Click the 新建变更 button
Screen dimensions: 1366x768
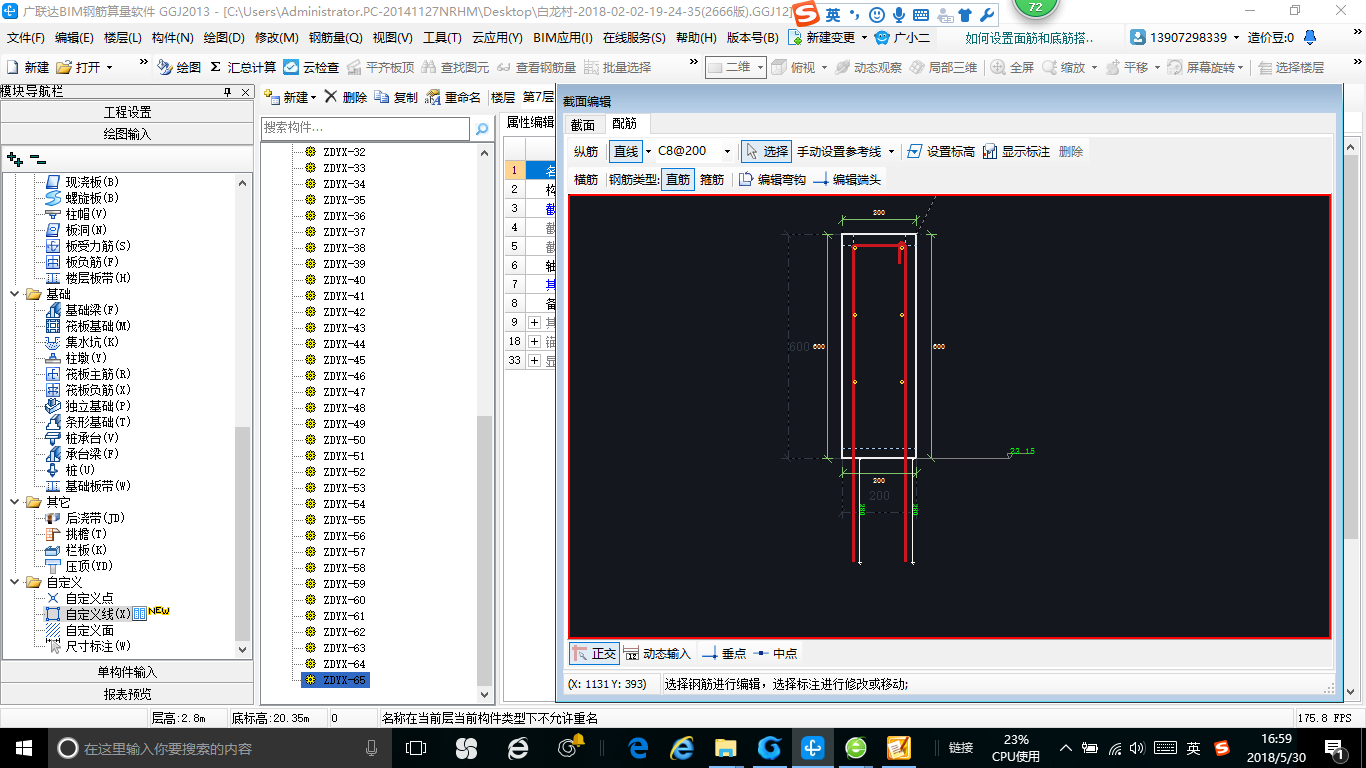click(x=822, y=38)
